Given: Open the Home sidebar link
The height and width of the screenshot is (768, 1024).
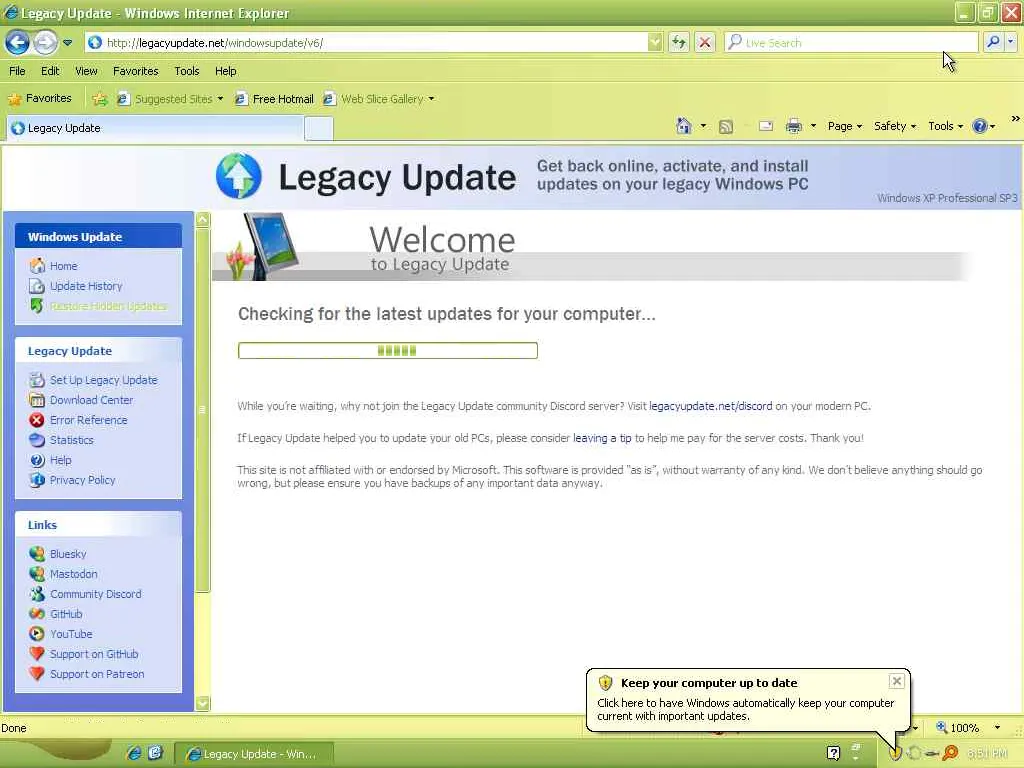Looking at the screenshot, I should (x=63, y=266).
